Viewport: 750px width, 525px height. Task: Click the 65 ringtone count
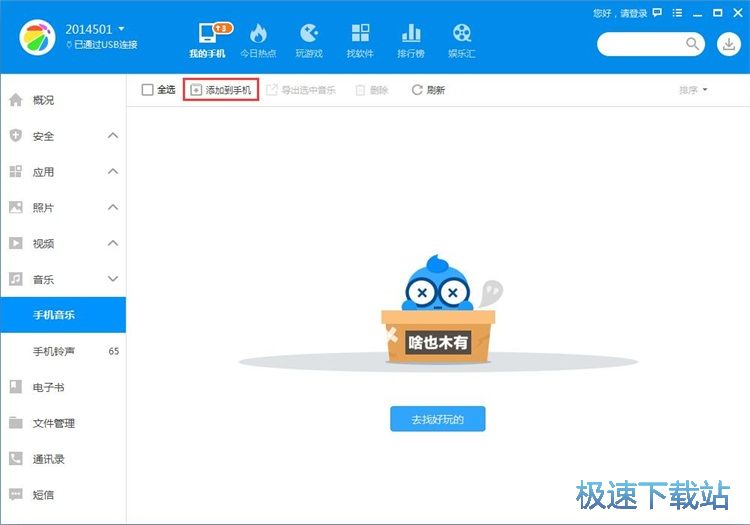click(x=113, y=351)
